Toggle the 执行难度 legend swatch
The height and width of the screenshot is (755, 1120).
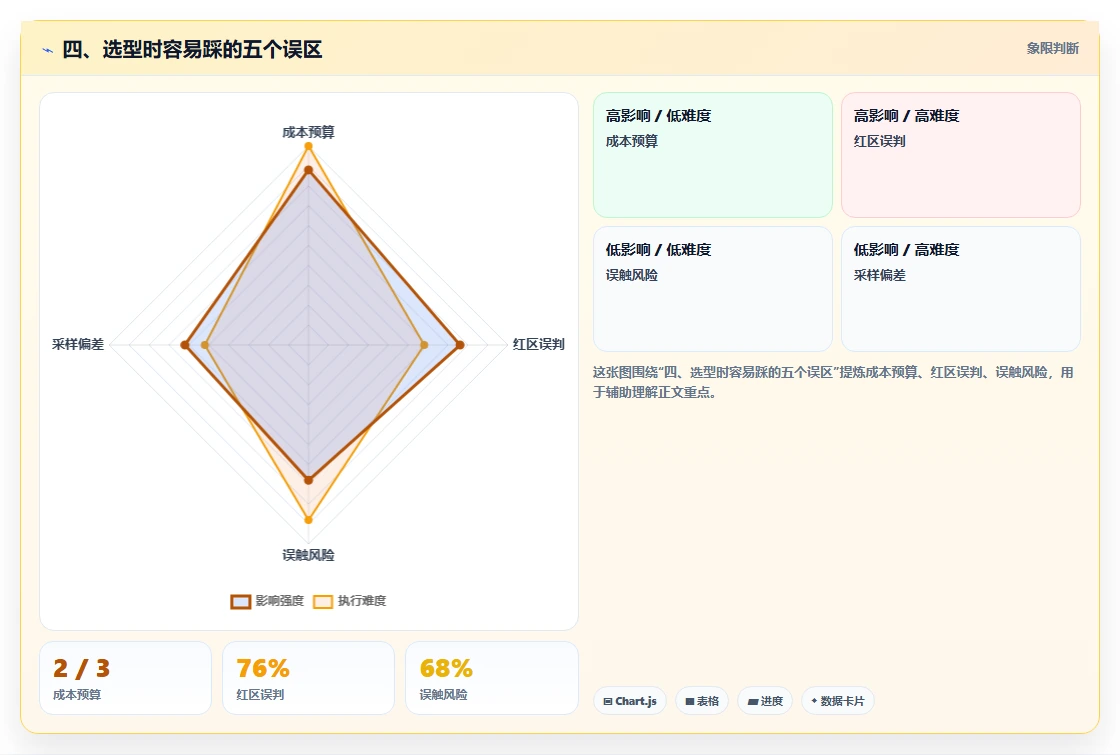pyautogui.click(x=323, y=601)
